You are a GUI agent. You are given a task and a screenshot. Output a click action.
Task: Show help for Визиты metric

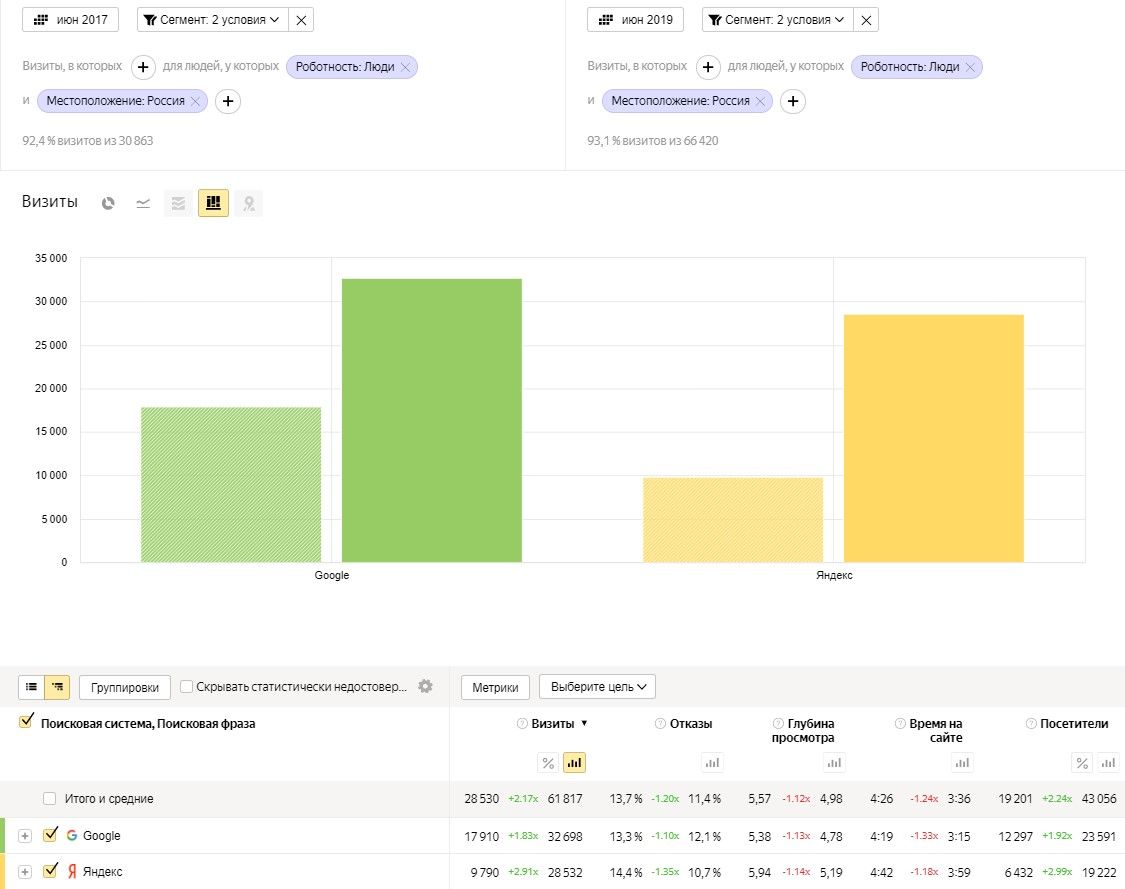click(522, 723)
